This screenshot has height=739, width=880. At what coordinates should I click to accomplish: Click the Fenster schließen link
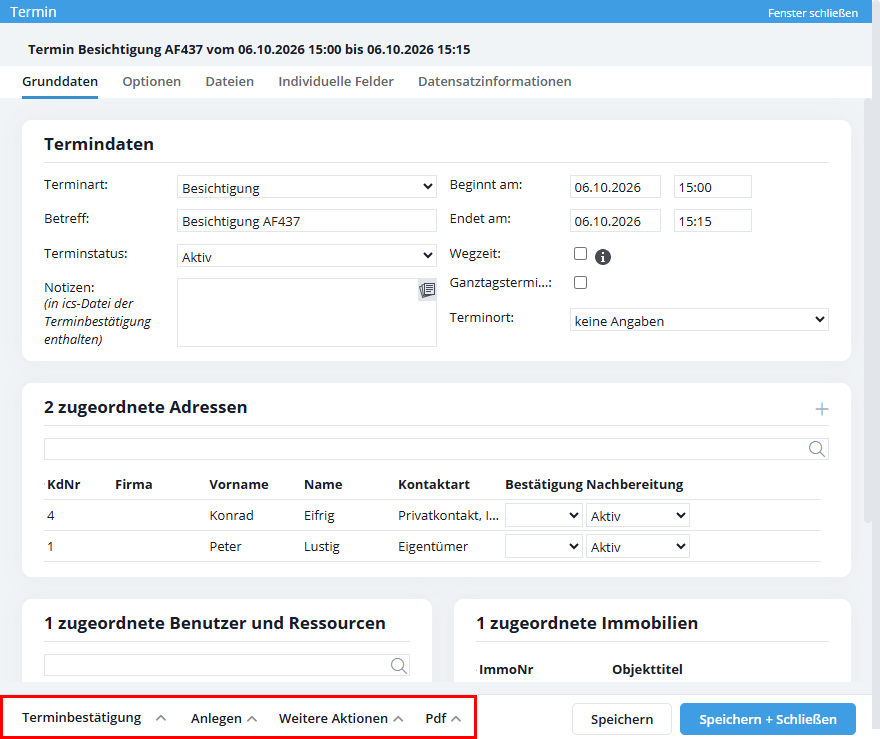[x=813, y=13]
